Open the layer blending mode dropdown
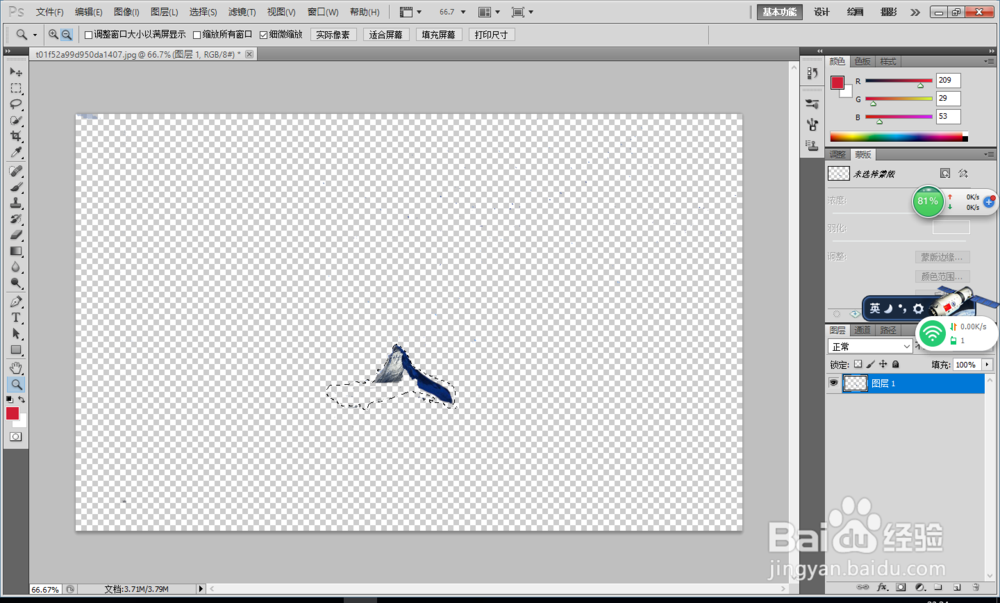This screenshot has height=603, width=1000. 868,345
